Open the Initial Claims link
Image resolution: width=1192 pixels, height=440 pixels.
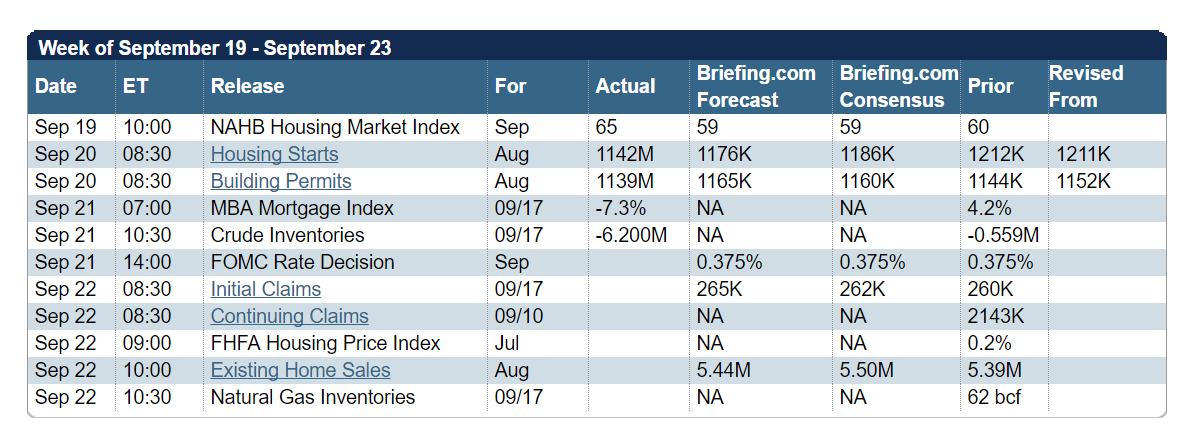point(266,290)
